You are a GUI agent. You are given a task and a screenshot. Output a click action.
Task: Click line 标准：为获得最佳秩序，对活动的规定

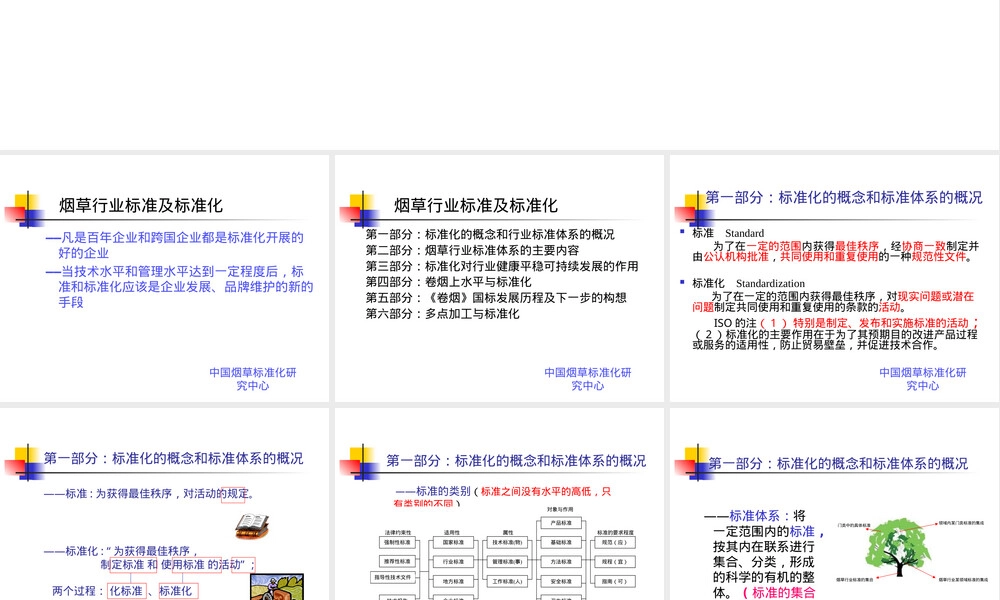point(150,494)
